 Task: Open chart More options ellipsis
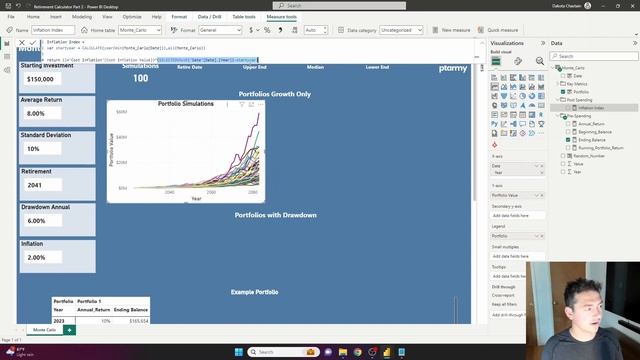[261, 104]
